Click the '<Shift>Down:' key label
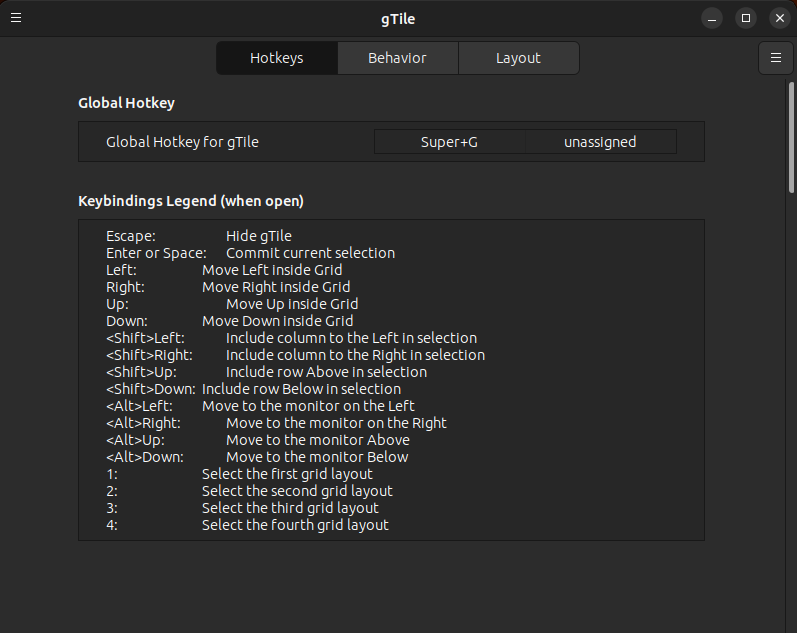The height and width of the screenshot is (633, 797). [x=151, y=389]
